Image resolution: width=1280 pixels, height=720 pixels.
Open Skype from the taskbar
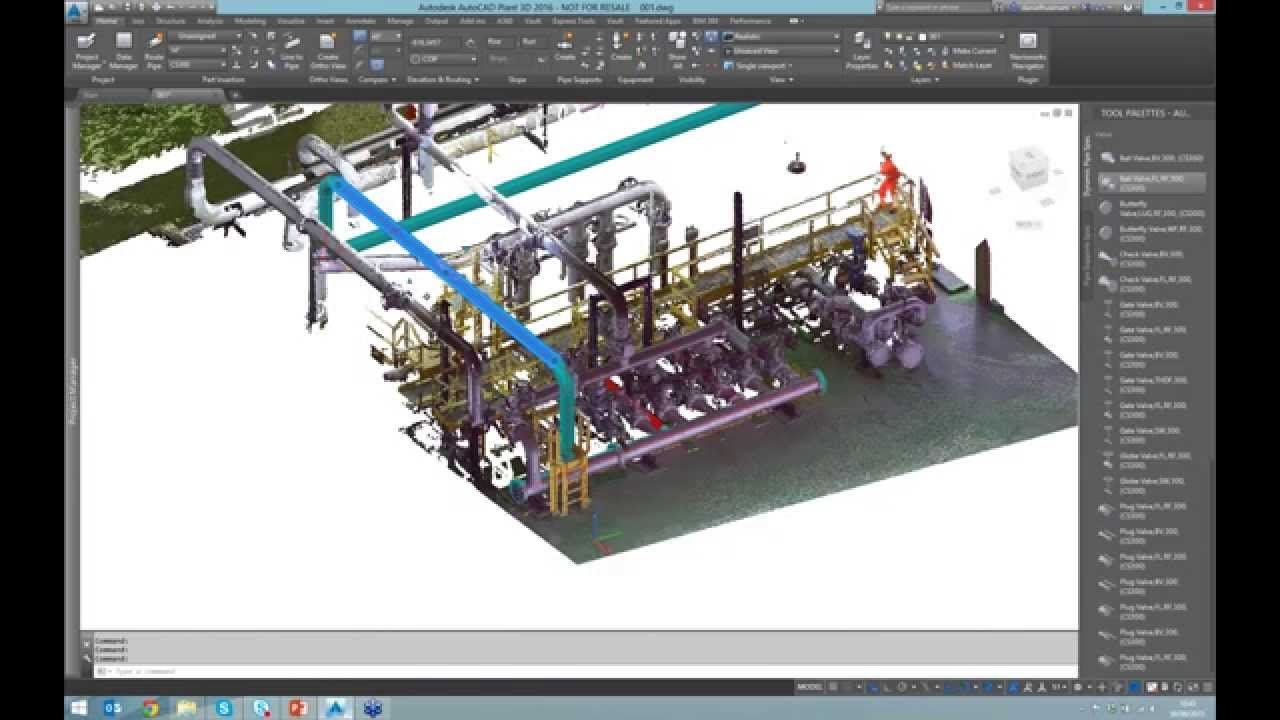click(x=224, y=708)
